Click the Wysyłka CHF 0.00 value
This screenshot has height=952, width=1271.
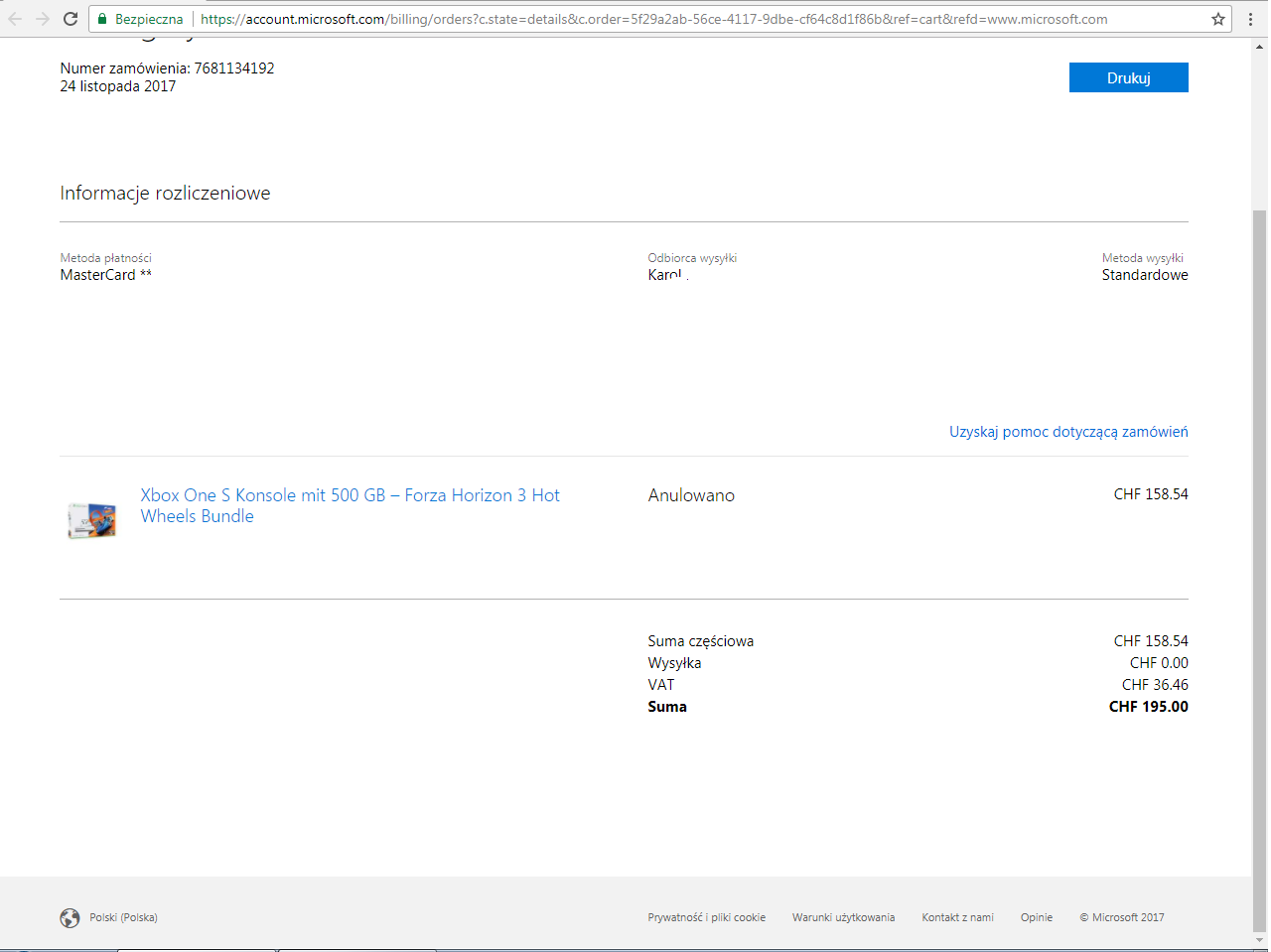(x=1159, y=663)
